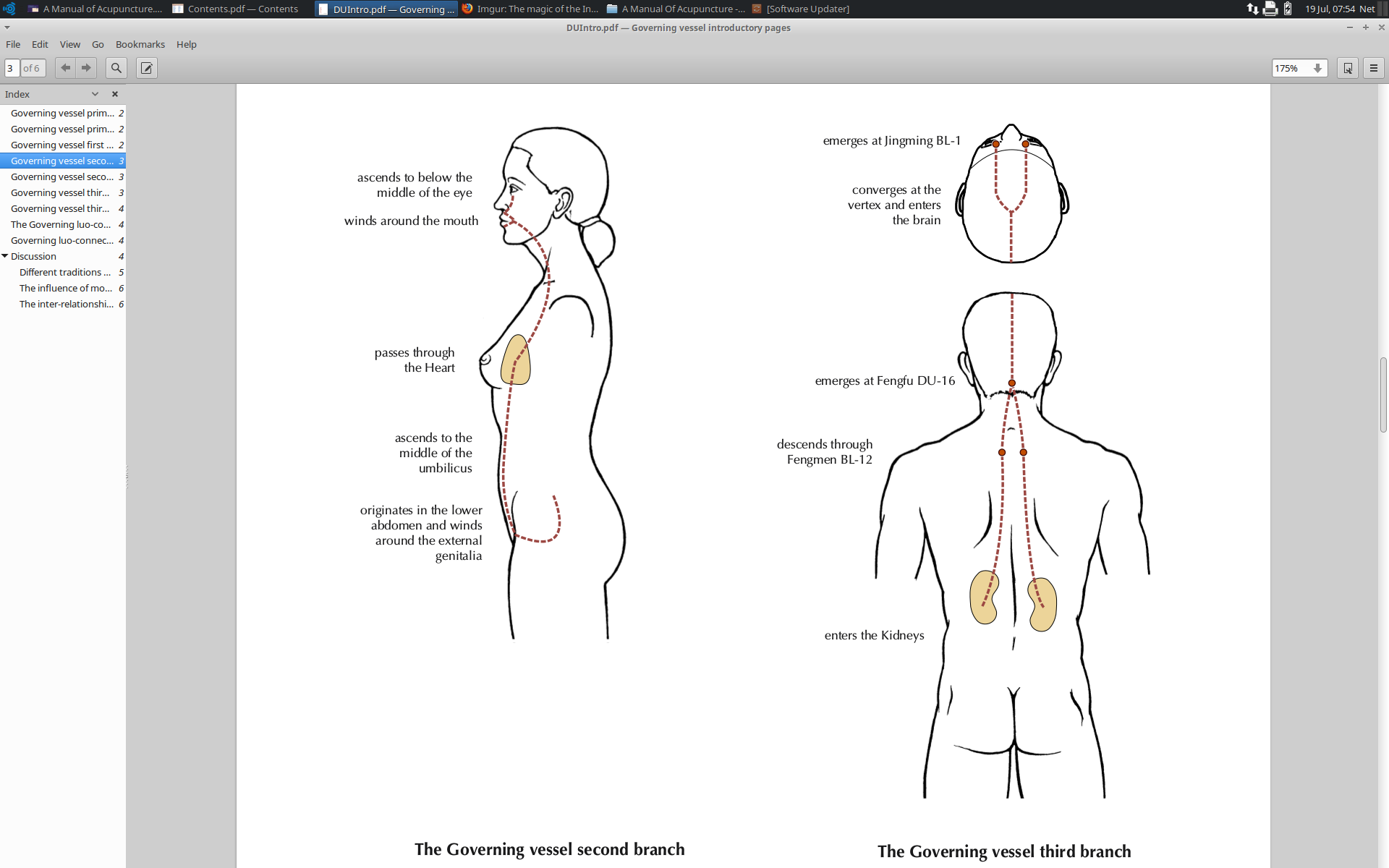Screen dimensions: 1389x868
Task: Open the hamburger side-pane menu button
Action: click(1374, 68)
